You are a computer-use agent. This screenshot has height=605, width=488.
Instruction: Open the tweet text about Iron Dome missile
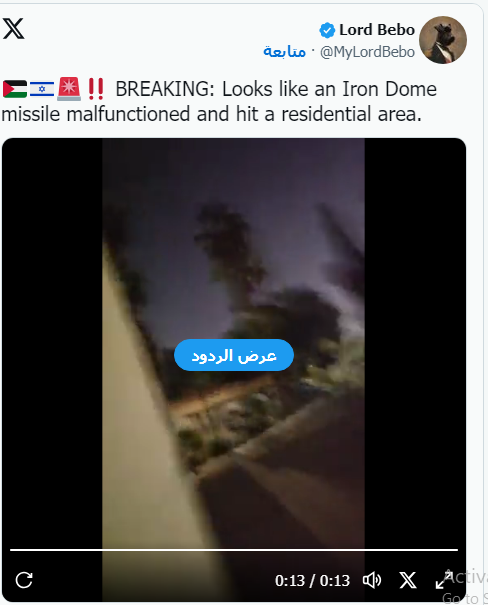pos(219,101)
